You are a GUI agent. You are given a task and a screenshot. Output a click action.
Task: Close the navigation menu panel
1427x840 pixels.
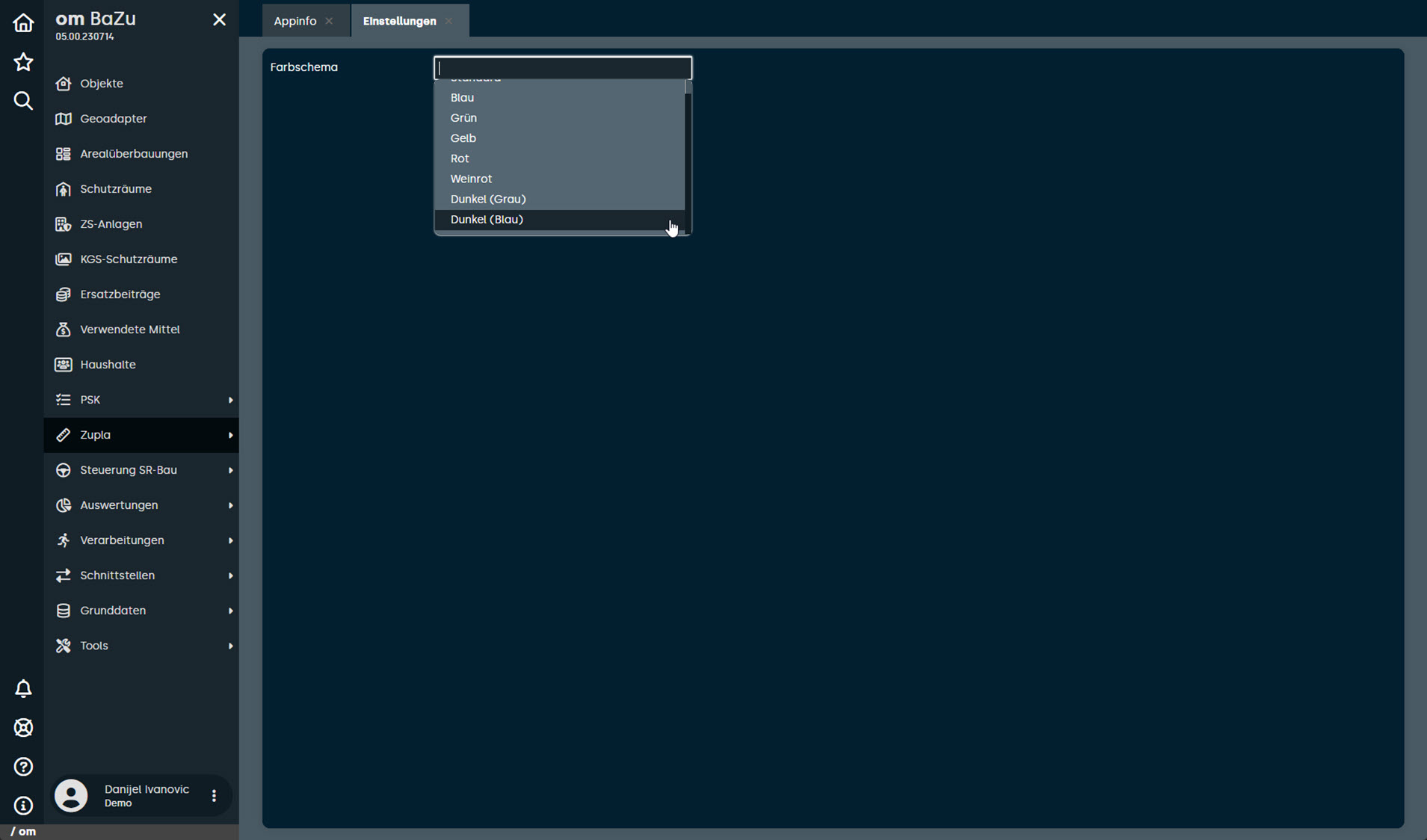[219, 19]
